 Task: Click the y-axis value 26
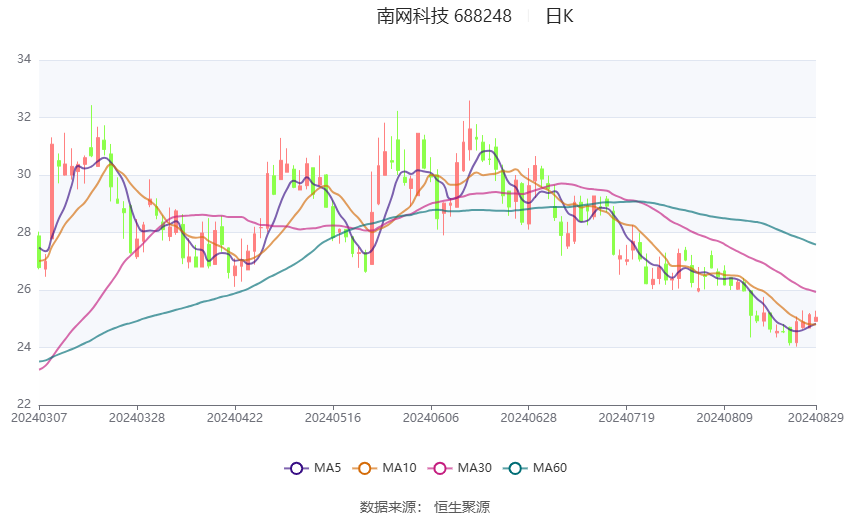(x=24, y=289)
